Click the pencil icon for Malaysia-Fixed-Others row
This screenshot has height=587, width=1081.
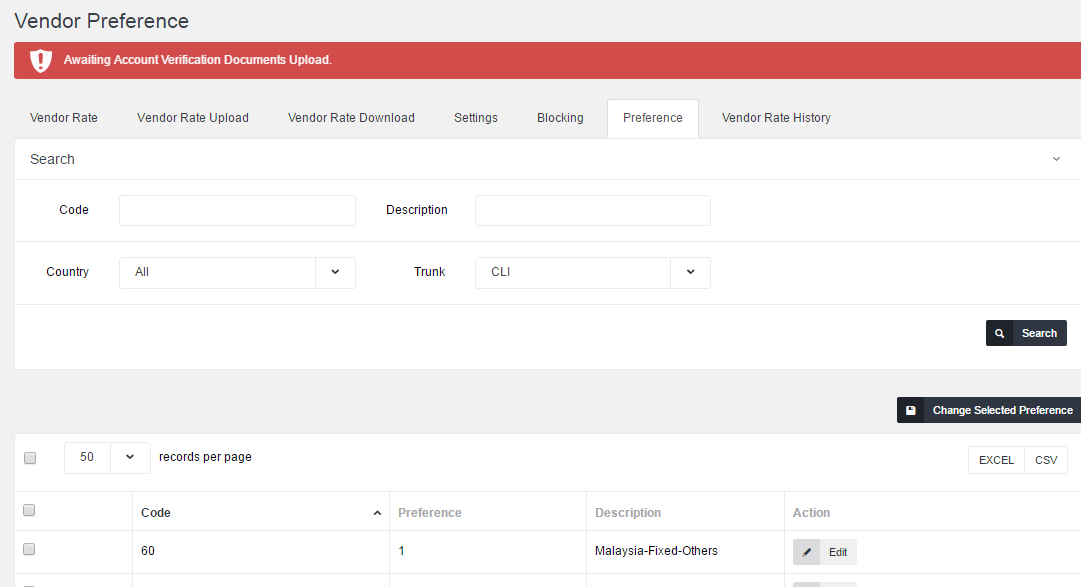click(807, 552)
